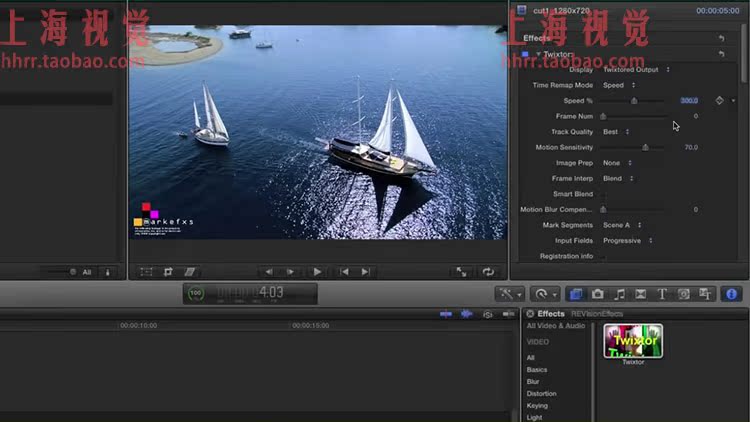Image resolution: width=750 pixels, height=422 pixels.
Task: Go to previous edit point
Action: click(x=344, y=272)
